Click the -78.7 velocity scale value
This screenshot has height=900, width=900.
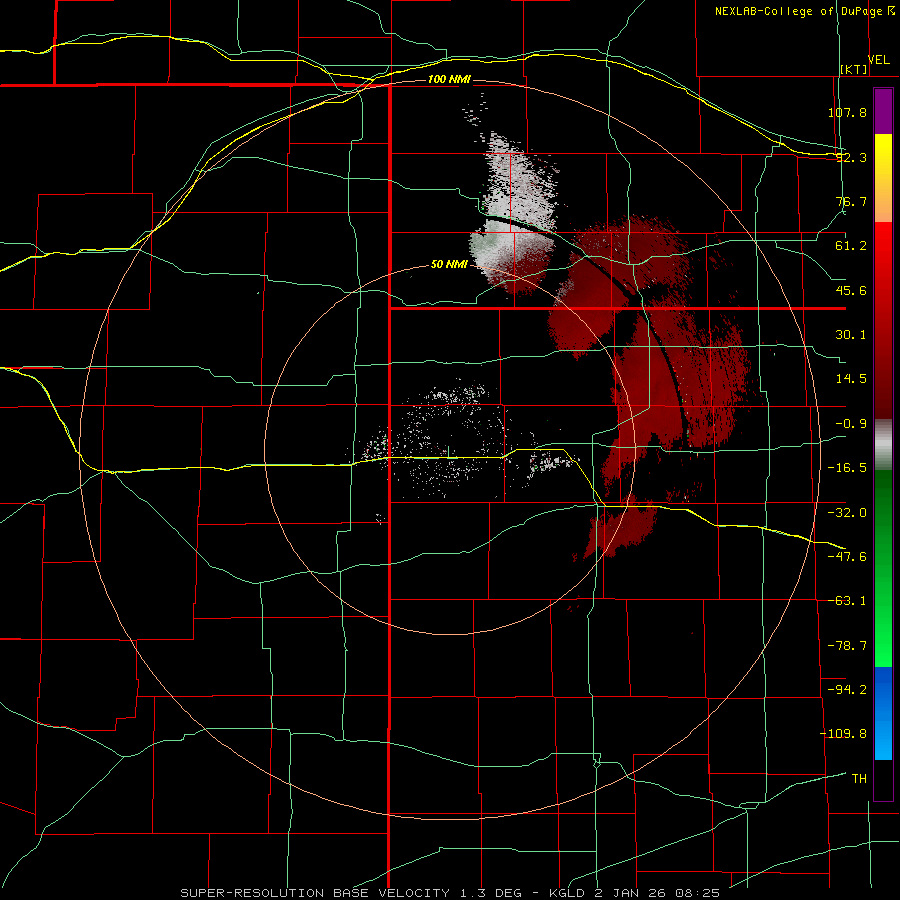(847, 646)
